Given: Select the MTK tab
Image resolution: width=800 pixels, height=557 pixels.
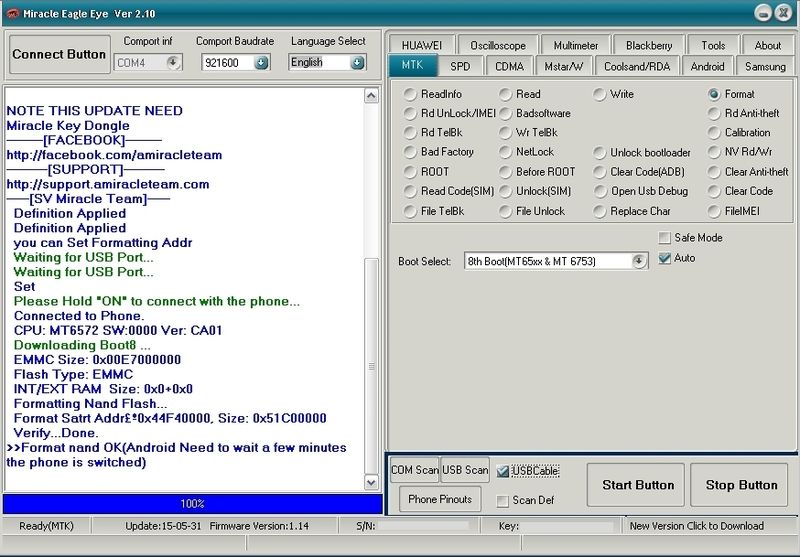Looking at the screenshot, I should (412, 65).
